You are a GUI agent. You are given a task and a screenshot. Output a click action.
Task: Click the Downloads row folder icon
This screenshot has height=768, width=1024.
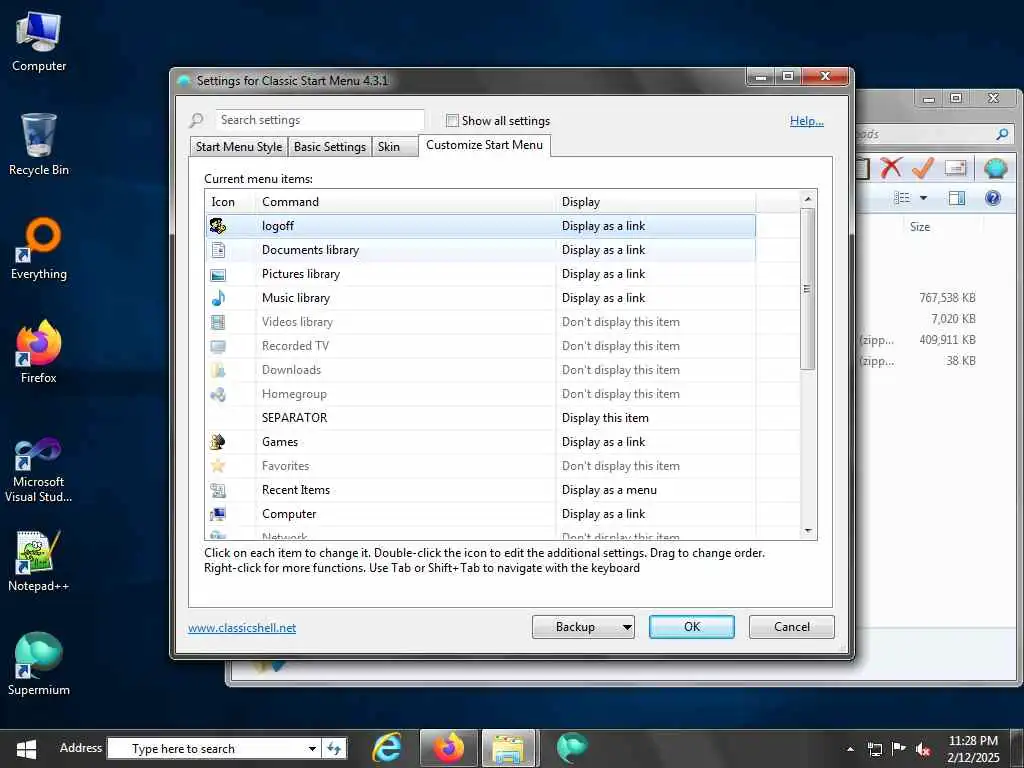[x=218, y=370]
